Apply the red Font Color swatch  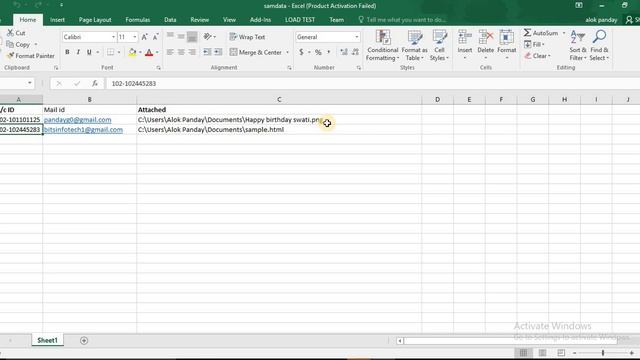(x=149, y=52)
